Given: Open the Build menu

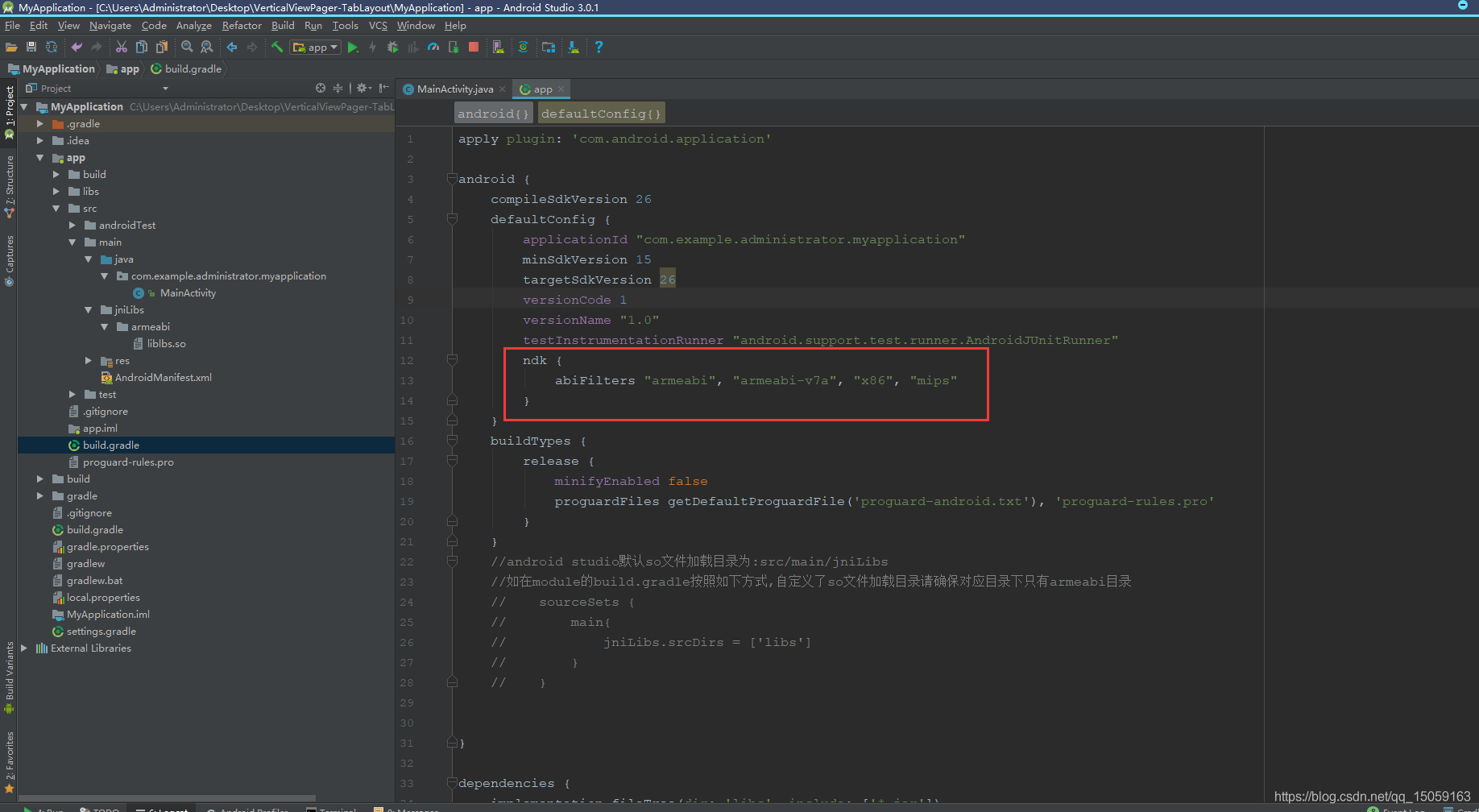Looking at the screenshot, I should click(283, 26).
